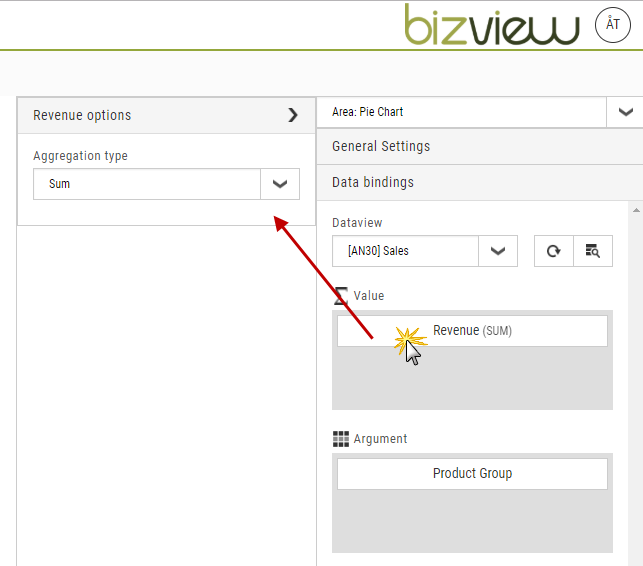Select the Revenue (SUM) value item
This screenshot has height=566, width=643.
tap(472, 331)
